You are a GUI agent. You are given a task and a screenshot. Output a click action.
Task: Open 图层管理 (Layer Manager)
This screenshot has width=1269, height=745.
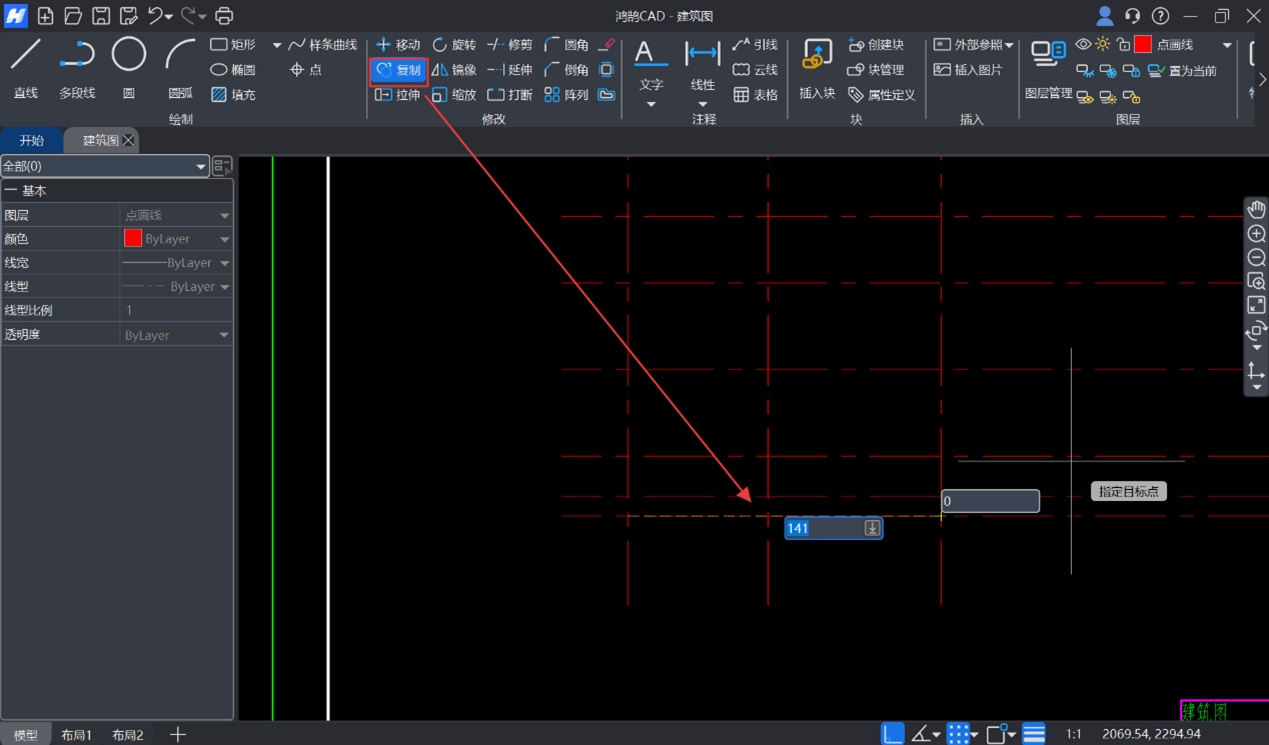(x=1048, y=68)
